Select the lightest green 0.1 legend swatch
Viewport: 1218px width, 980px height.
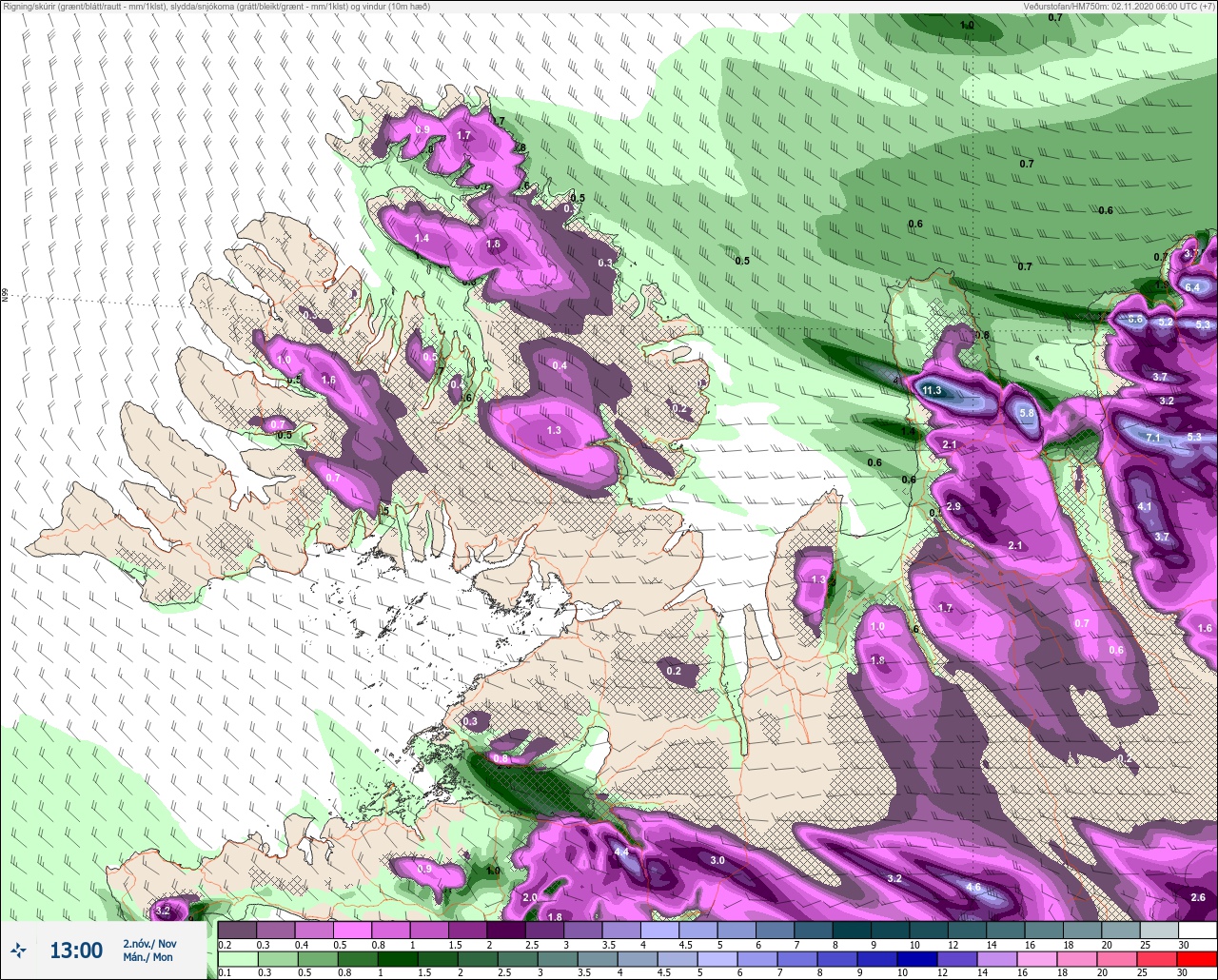[236, 957]
